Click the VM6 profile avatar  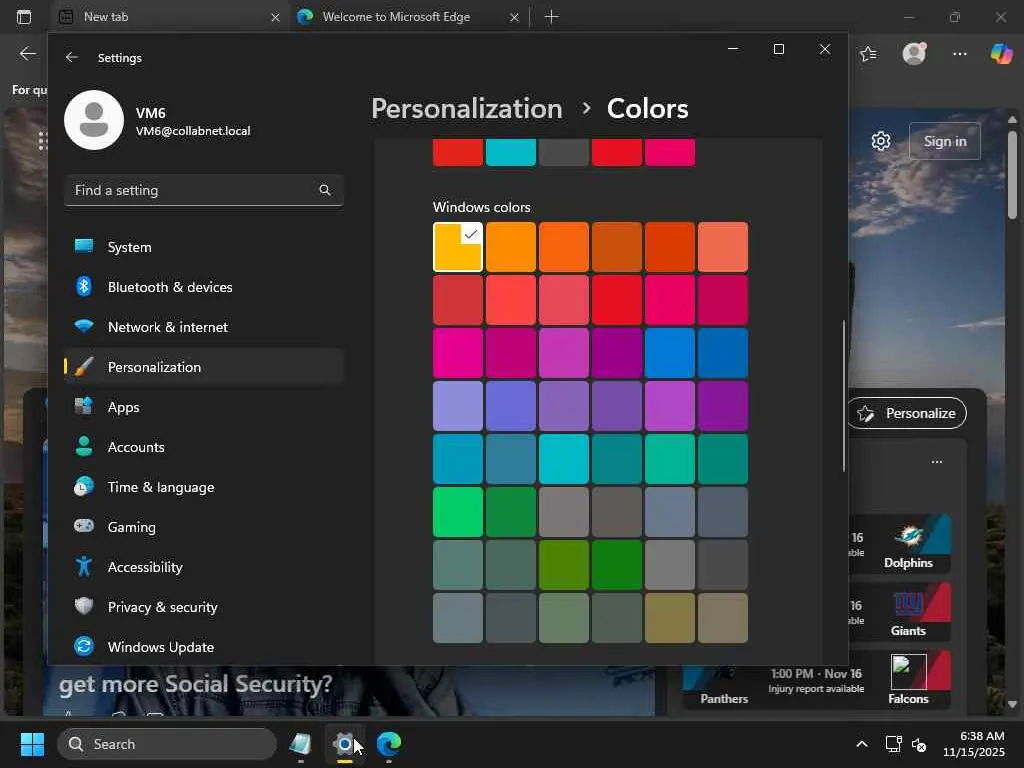[x=94, y=120]
